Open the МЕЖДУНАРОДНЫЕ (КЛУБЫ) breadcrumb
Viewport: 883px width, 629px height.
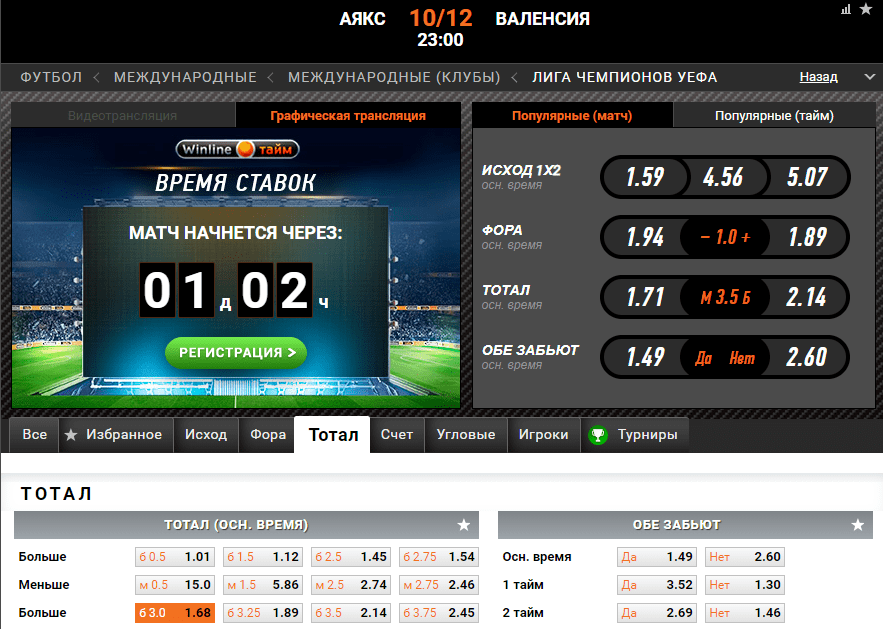394,77
